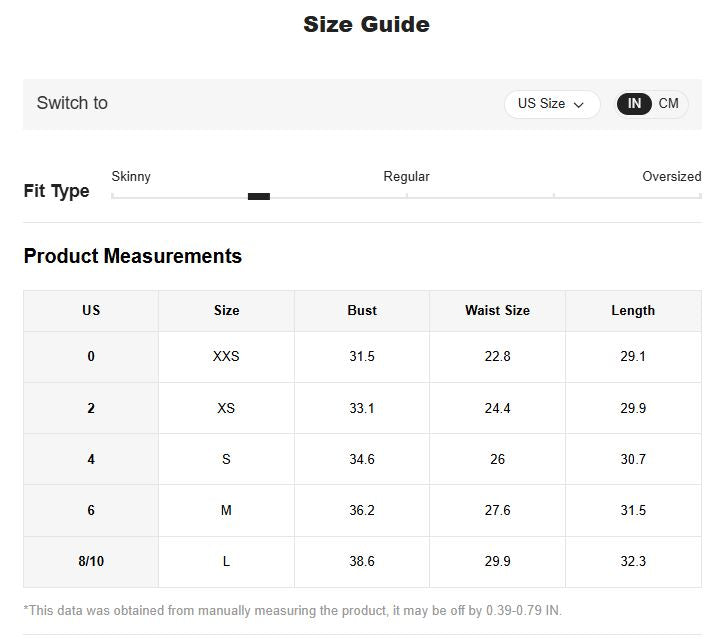Switch measurement units to CM
The image size is (726, 639).
(x=668, y=104)
